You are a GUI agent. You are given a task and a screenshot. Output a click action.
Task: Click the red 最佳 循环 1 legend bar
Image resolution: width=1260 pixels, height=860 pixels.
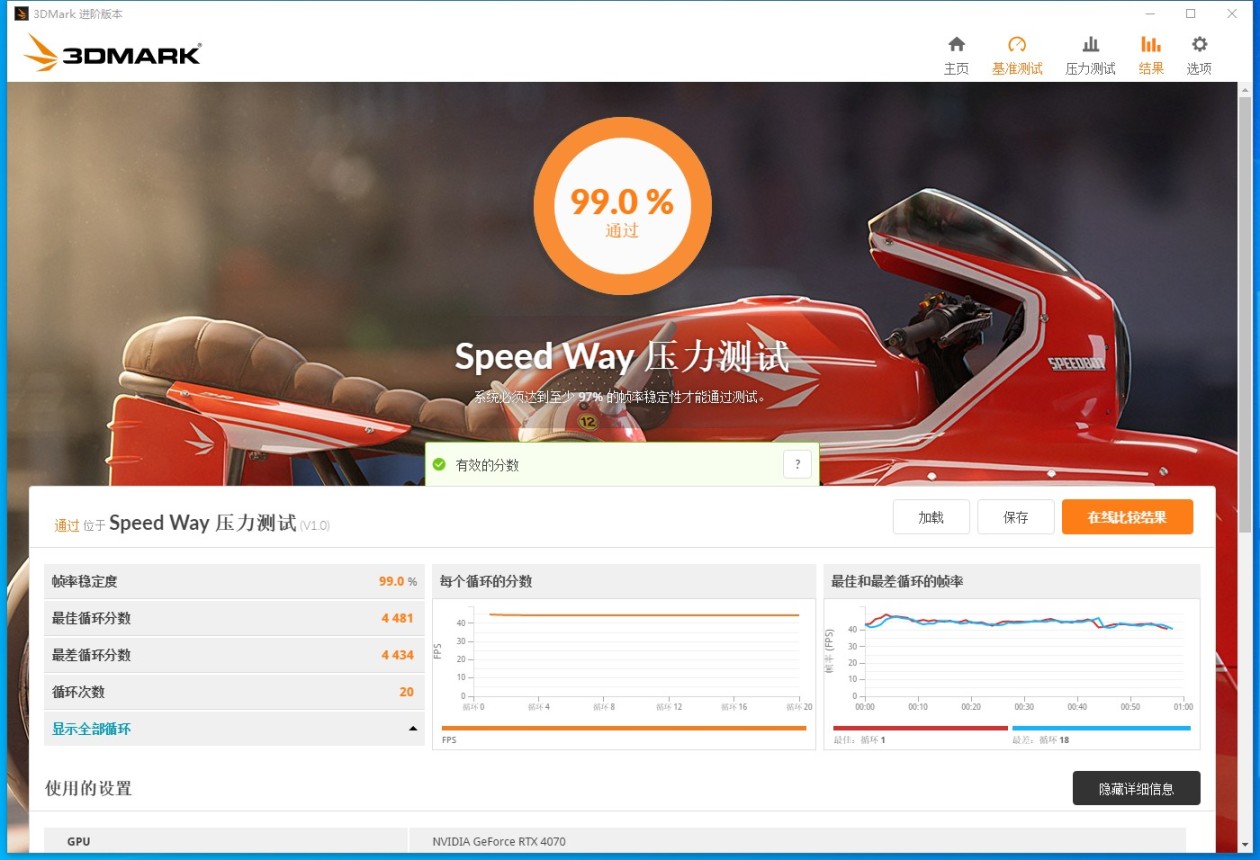(x=920, y=728)
